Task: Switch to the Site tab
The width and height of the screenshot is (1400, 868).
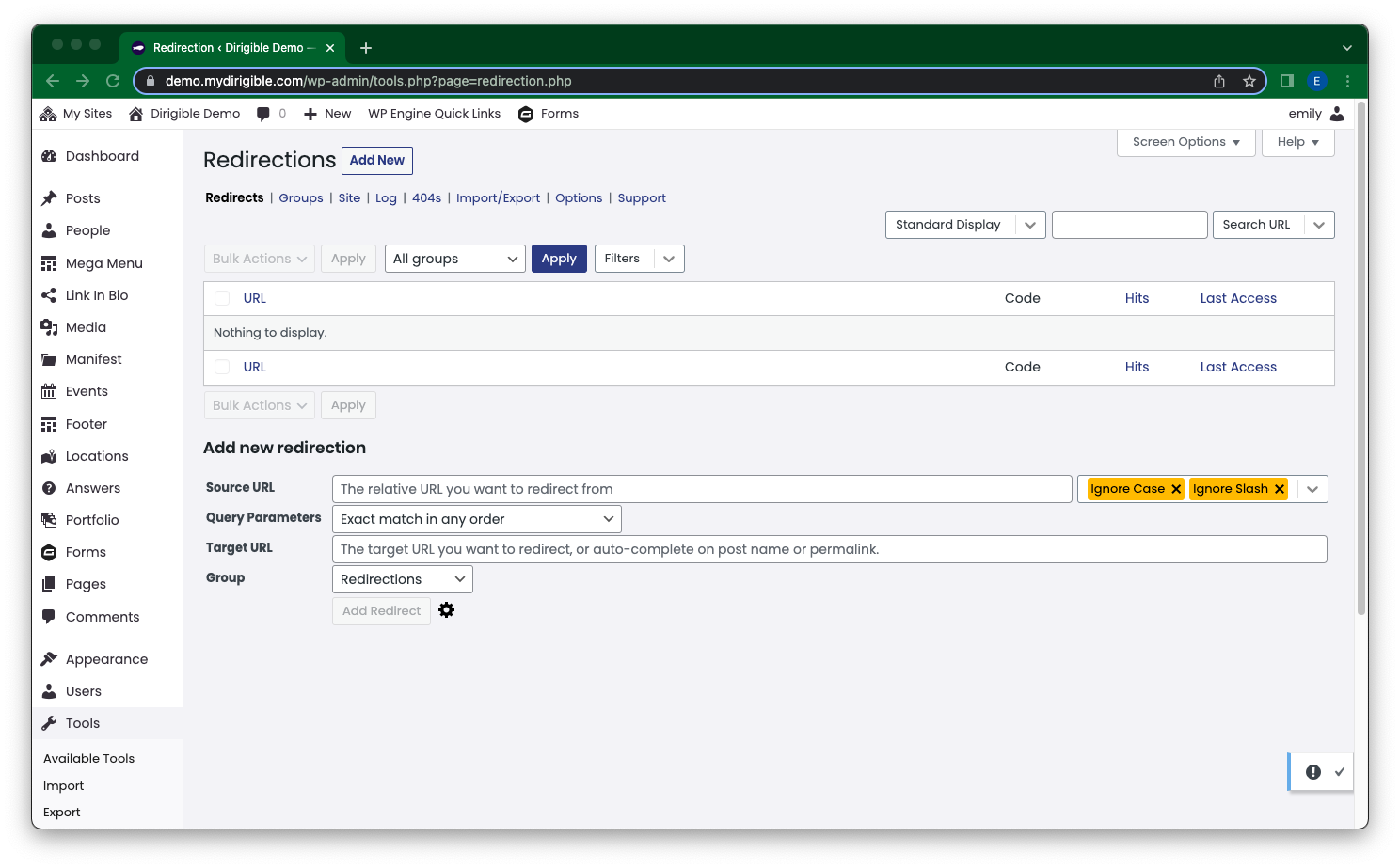Action: tap(349, 198)
